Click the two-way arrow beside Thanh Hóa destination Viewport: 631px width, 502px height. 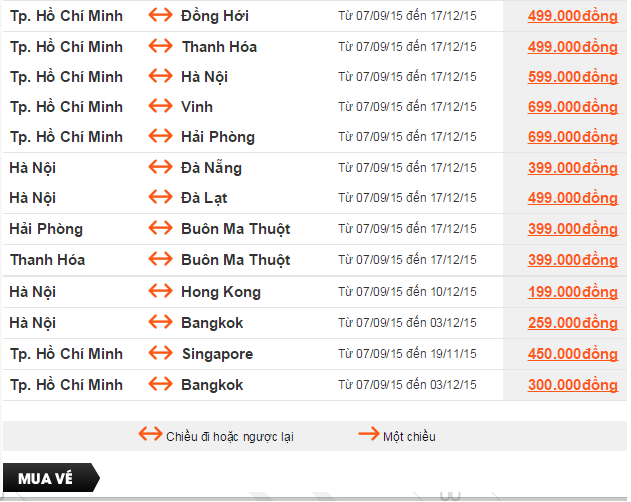[161, 46]
